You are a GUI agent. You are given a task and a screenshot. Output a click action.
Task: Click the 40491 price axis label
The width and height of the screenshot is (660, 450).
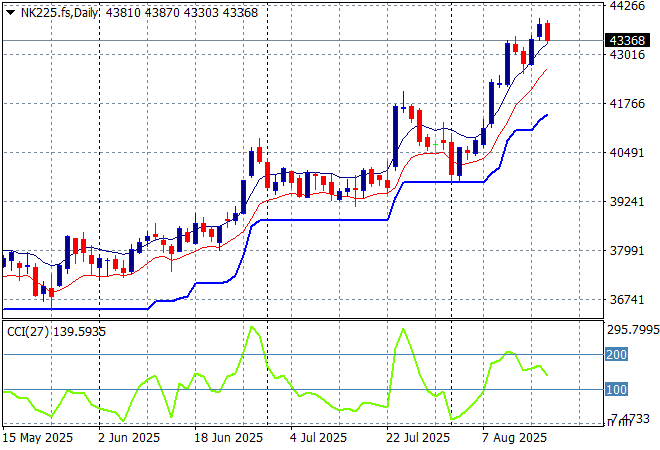(x=627, y=152)
